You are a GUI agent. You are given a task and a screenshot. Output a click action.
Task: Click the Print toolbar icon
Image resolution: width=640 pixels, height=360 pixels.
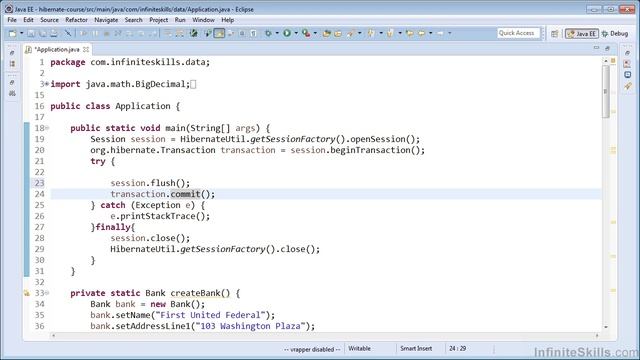[54, 33]
